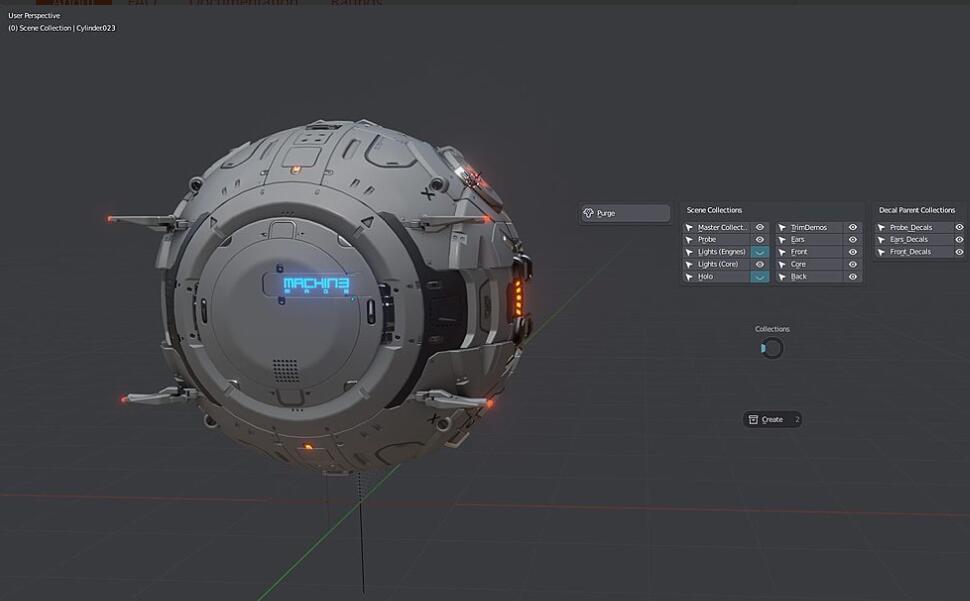The image size is (970, 601).
Task: Click the Purge button
Action: pyautogui.click(x=625, y=213)
